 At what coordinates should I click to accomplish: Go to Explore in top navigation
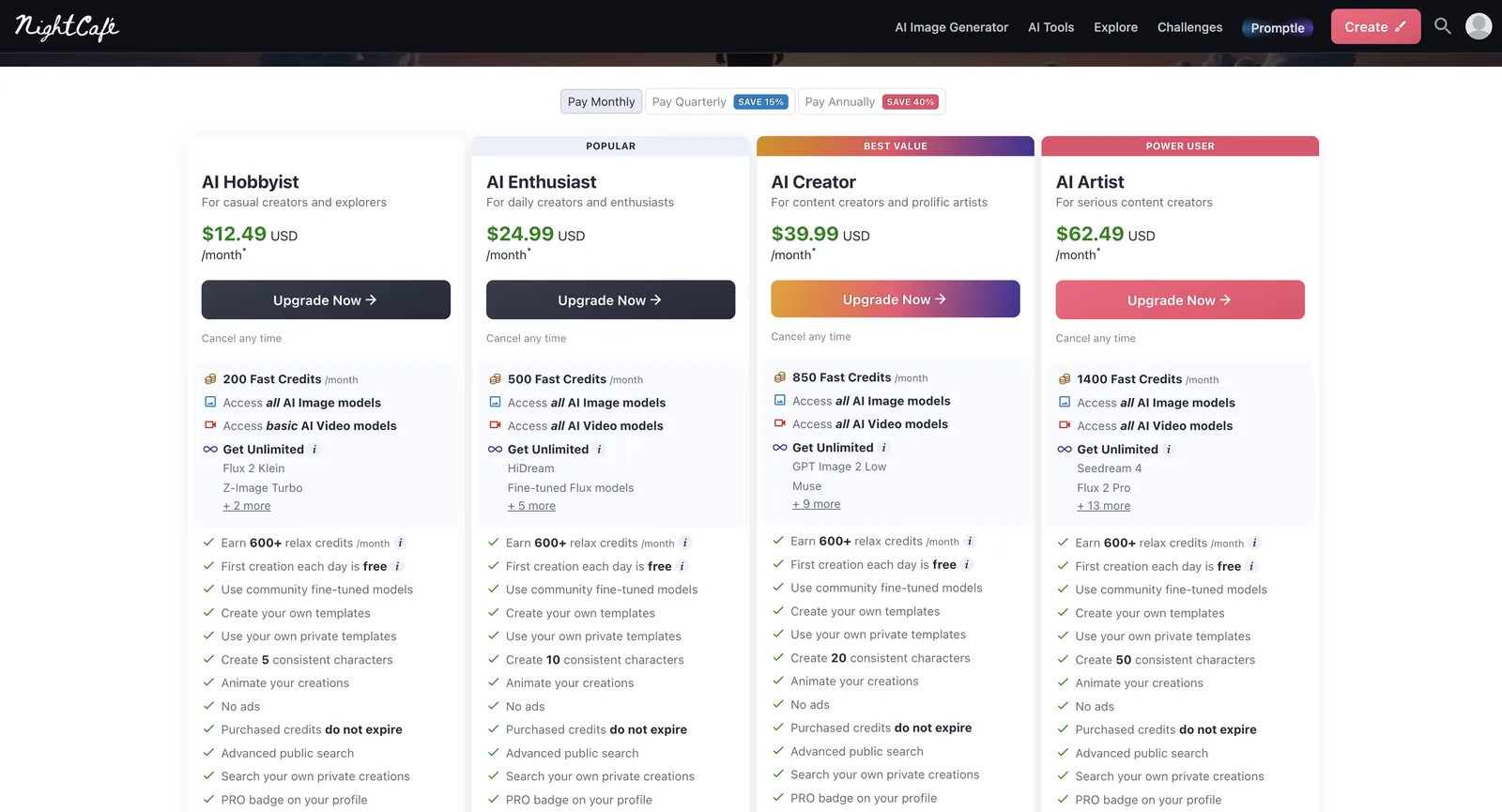point(1115,27)
